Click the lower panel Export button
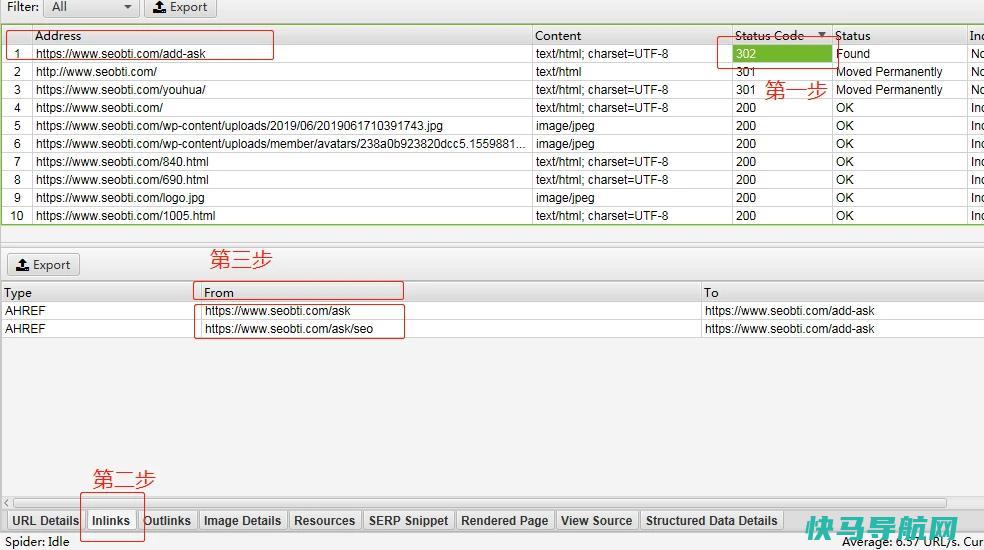This screenshot has height=550, width=984. pos(43,264)
